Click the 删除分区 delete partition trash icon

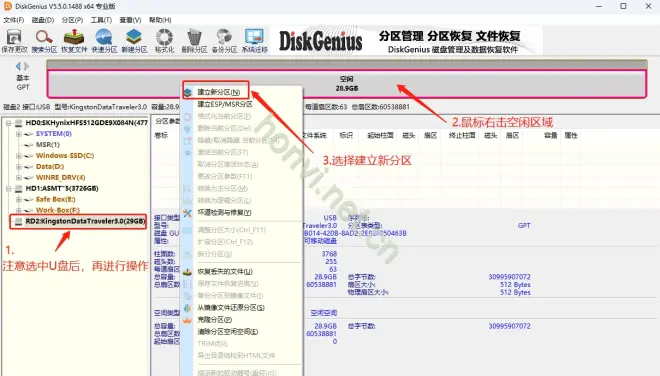194,41
